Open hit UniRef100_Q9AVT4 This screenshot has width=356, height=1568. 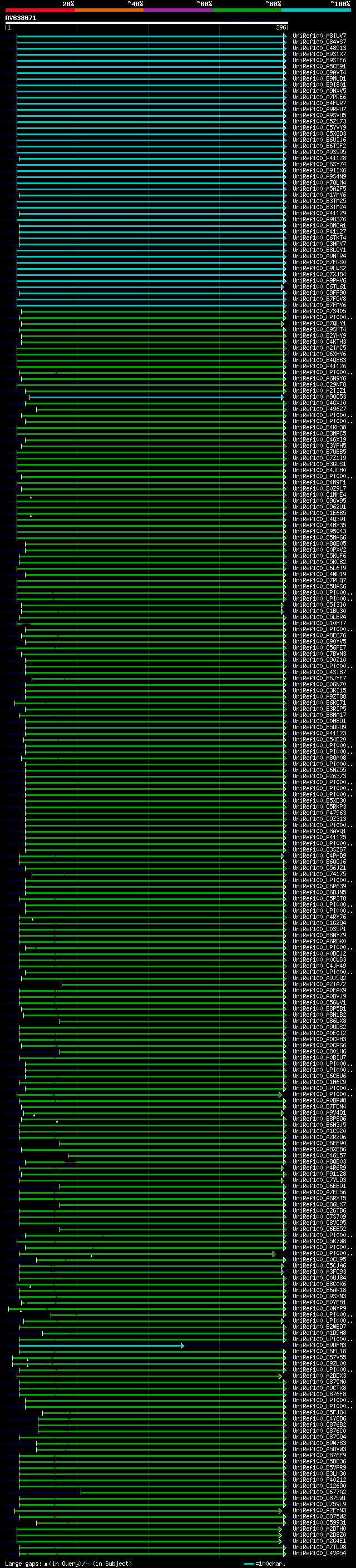(x=319, y=72)
